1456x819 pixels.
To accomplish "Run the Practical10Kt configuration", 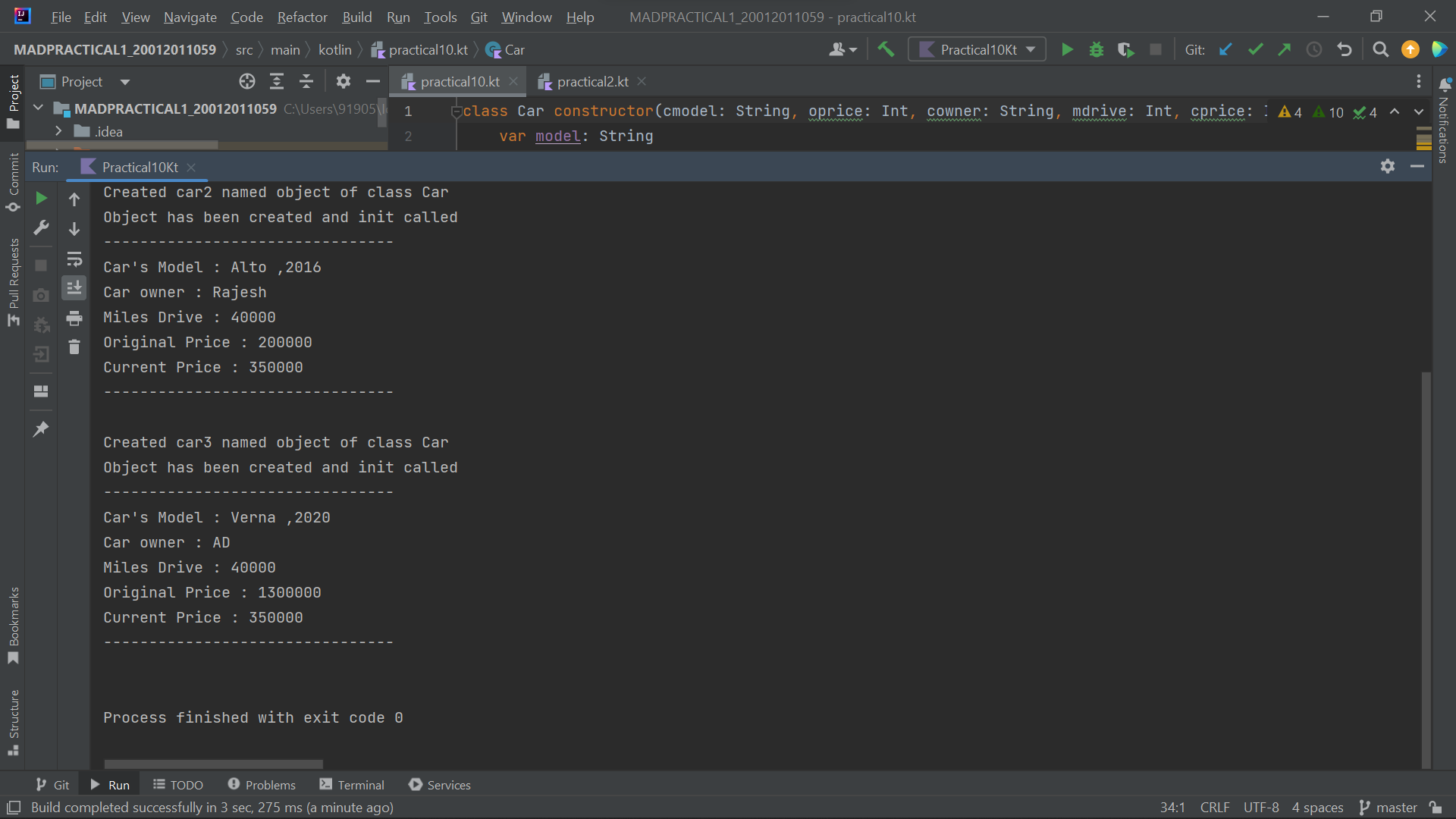I will (1066, 49).
